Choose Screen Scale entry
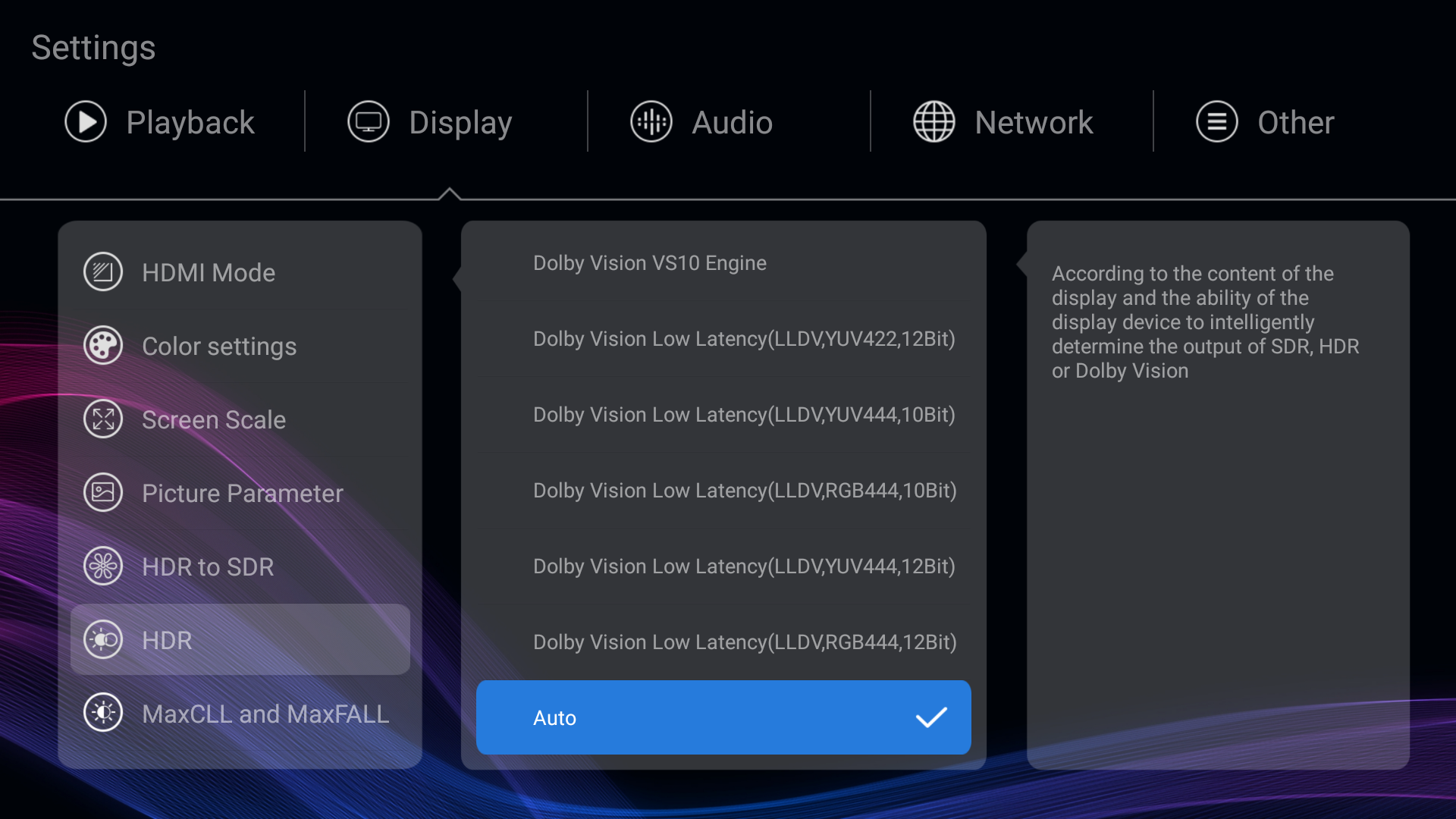The width and height of the screenshot is (1456, 819). (240, 419)
